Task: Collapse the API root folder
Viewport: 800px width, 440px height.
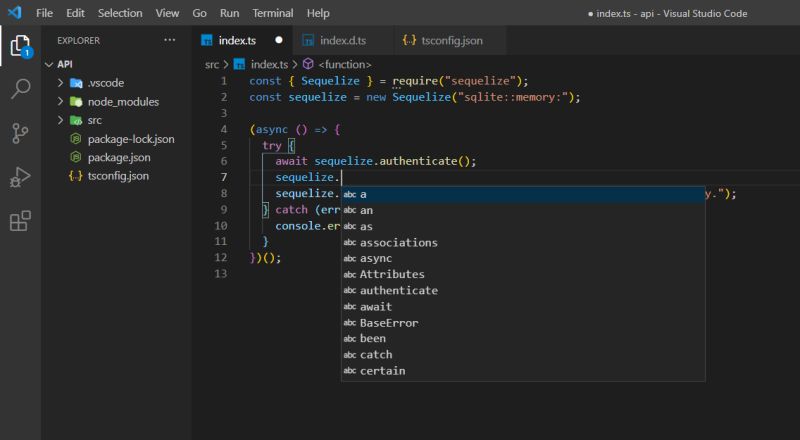Action: pos(49,64)
